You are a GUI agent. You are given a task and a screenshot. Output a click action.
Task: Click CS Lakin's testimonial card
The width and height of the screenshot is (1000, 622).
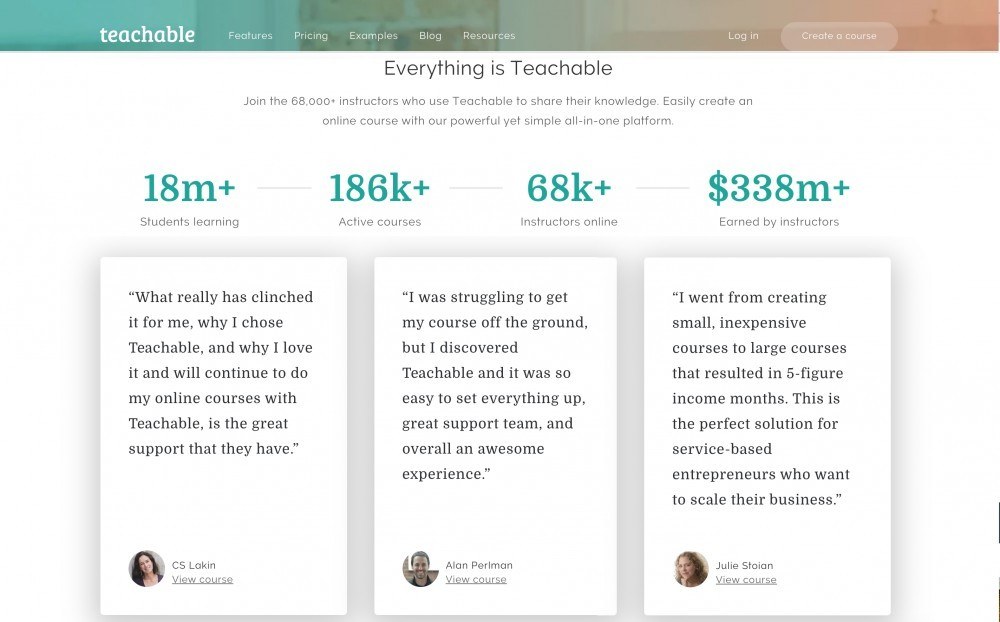click(x=223, y=436)
